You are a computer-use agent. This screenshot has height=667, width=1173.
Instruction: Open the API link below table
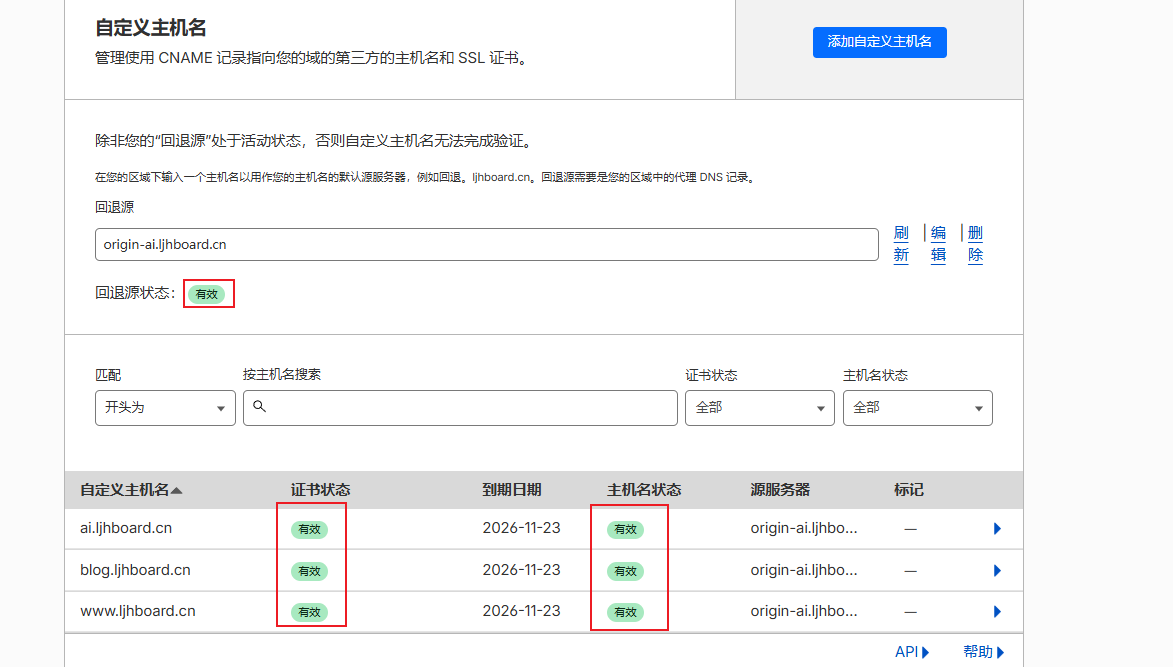click(x=912, y=652)
